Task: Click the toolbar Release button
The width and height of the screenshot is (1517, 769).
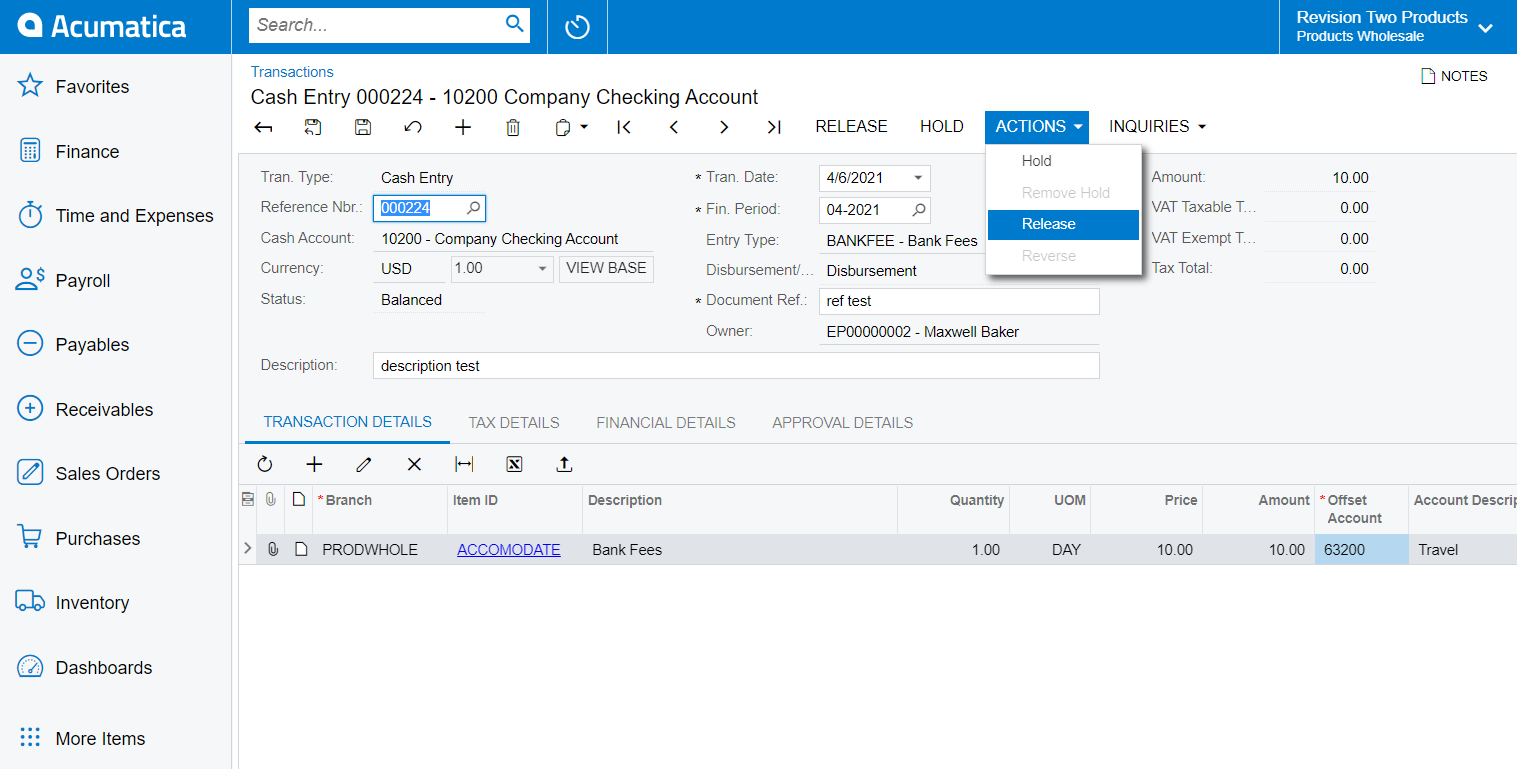Action: [851, 127]
